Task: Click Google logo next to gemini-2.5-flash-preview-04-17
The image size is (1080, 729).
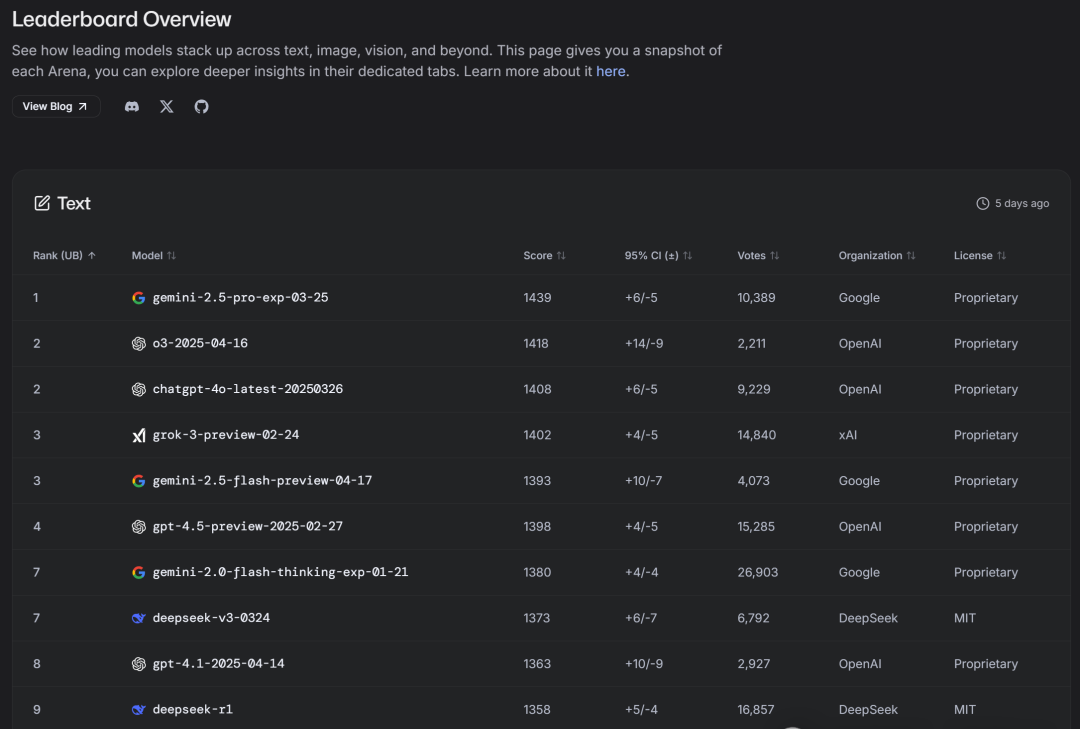Action: (x=138, y=480)
